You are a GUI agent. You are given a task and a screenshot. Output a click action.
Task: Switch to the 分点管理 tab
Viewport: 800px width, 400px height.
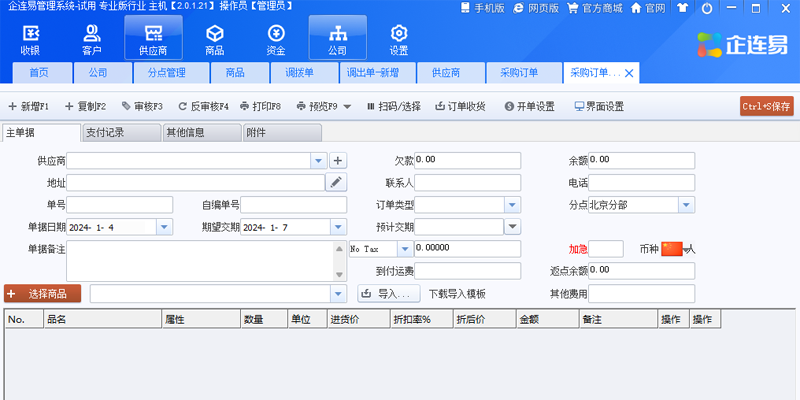[171, 73]
